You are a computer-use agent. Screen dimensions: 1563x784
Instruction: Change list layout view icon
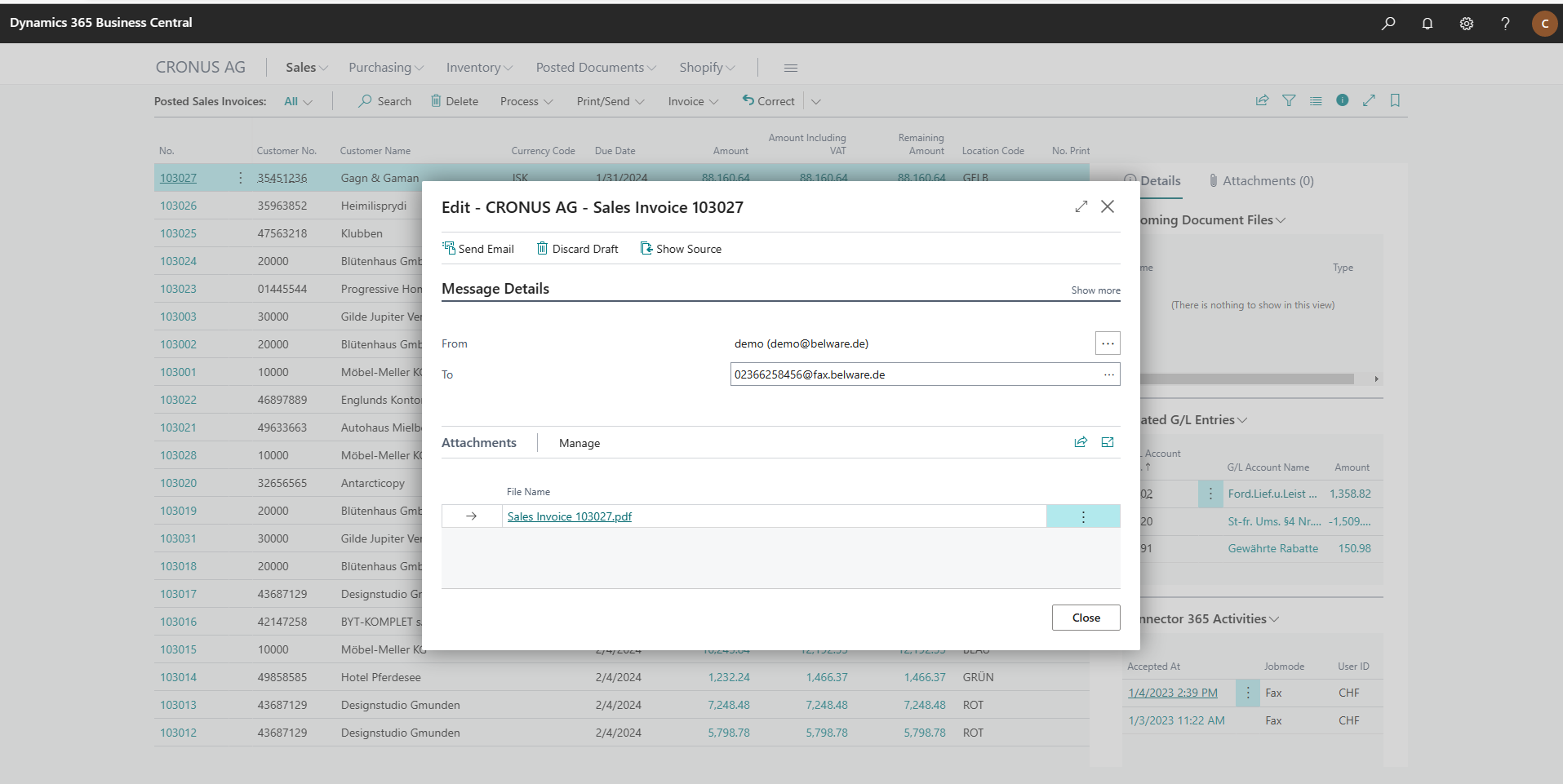click(x=1316, y=100)
